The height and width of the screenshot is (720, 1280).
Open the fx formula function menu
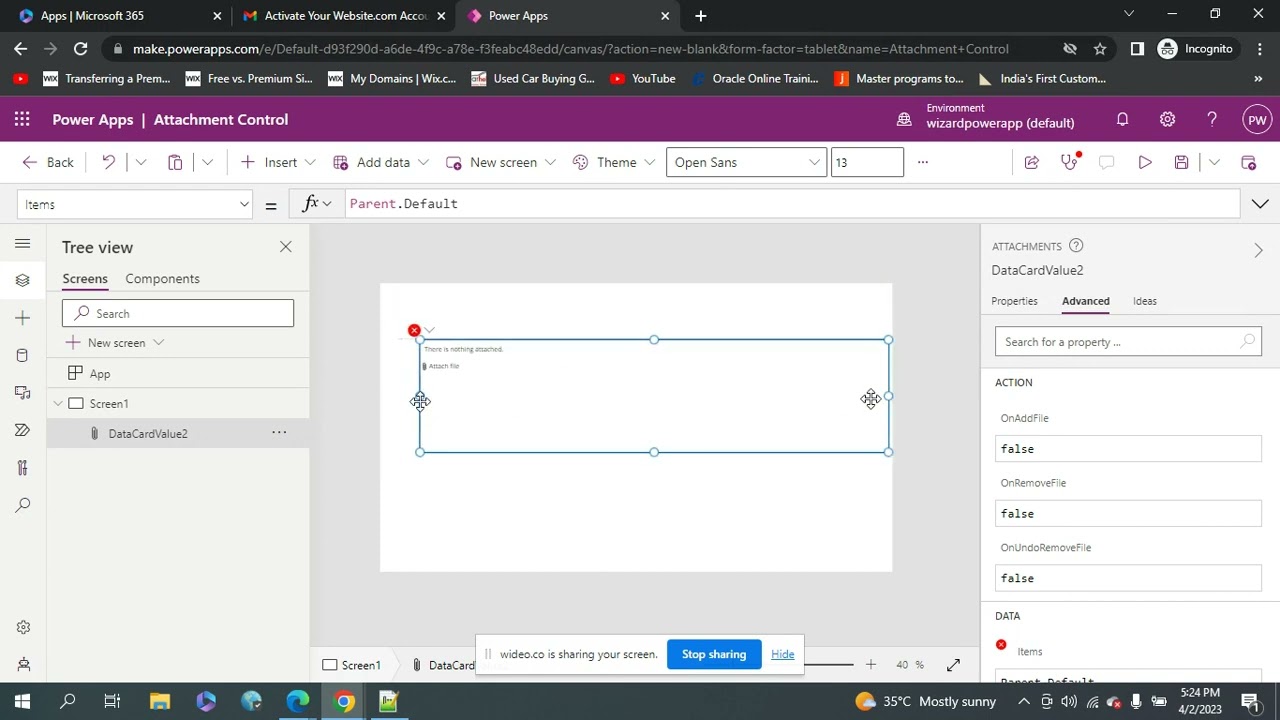click(x=317, y=204)
